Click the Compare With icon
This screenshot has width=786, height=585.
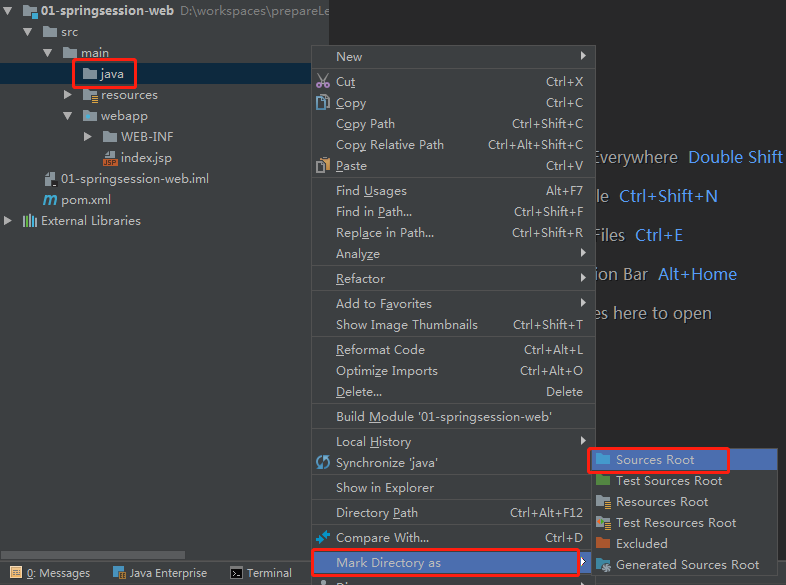(322, 538)
